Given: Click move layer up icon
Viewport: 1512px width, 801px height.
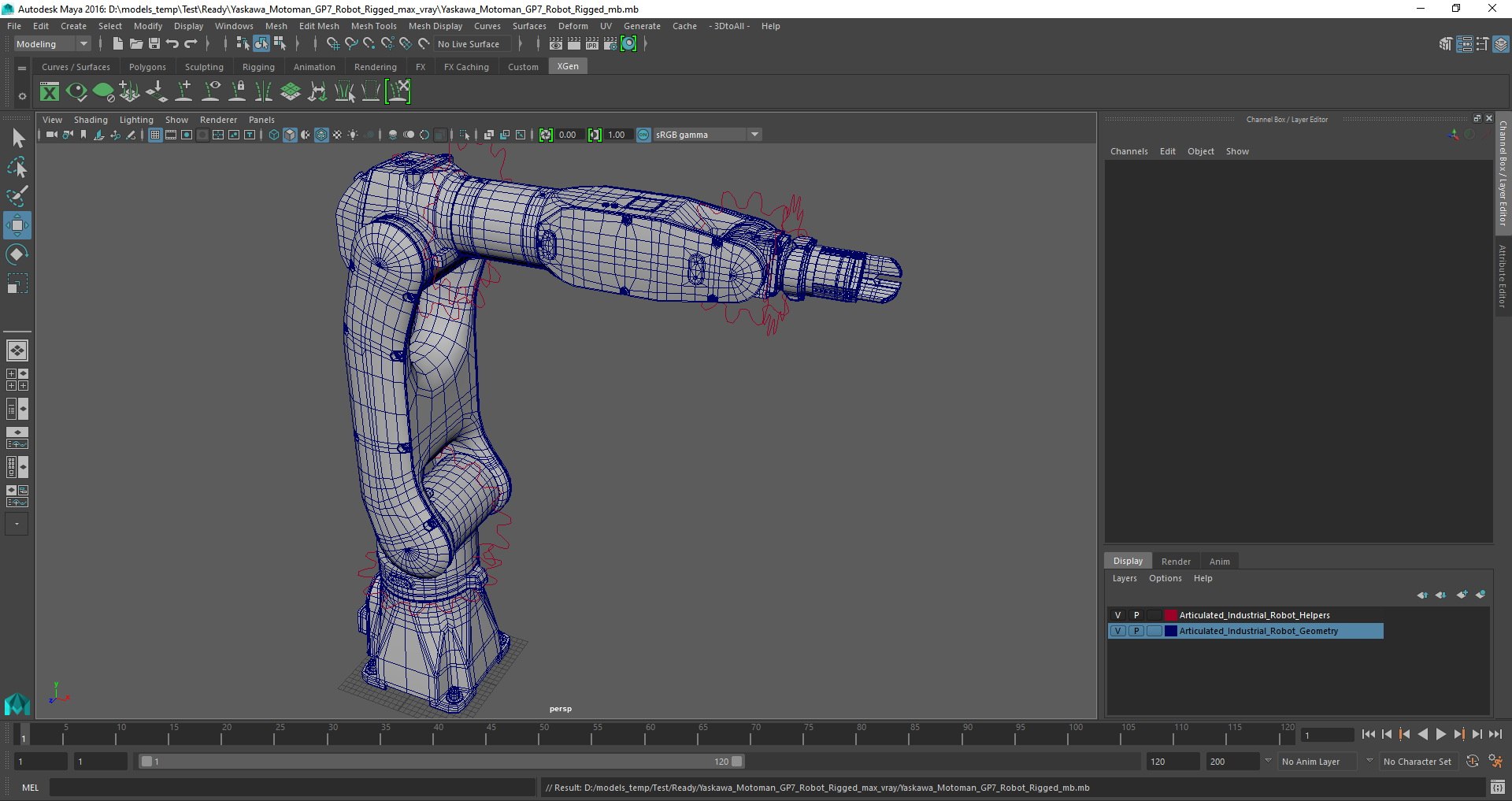Looking at the screenshot, I should point(1422,595).
